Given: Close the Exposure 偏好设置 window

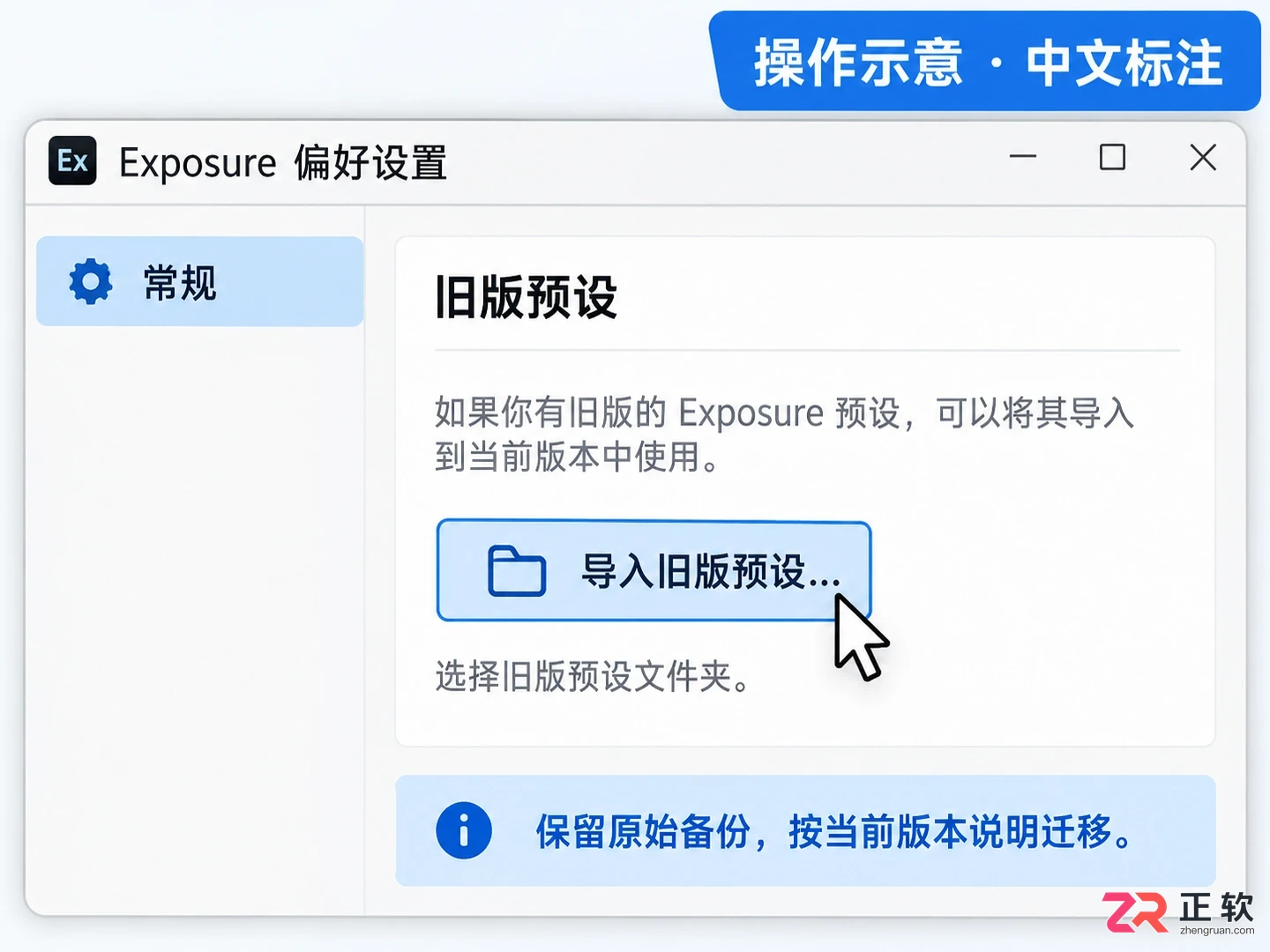Looking at the screenshot, I should tap(1203, 157).
